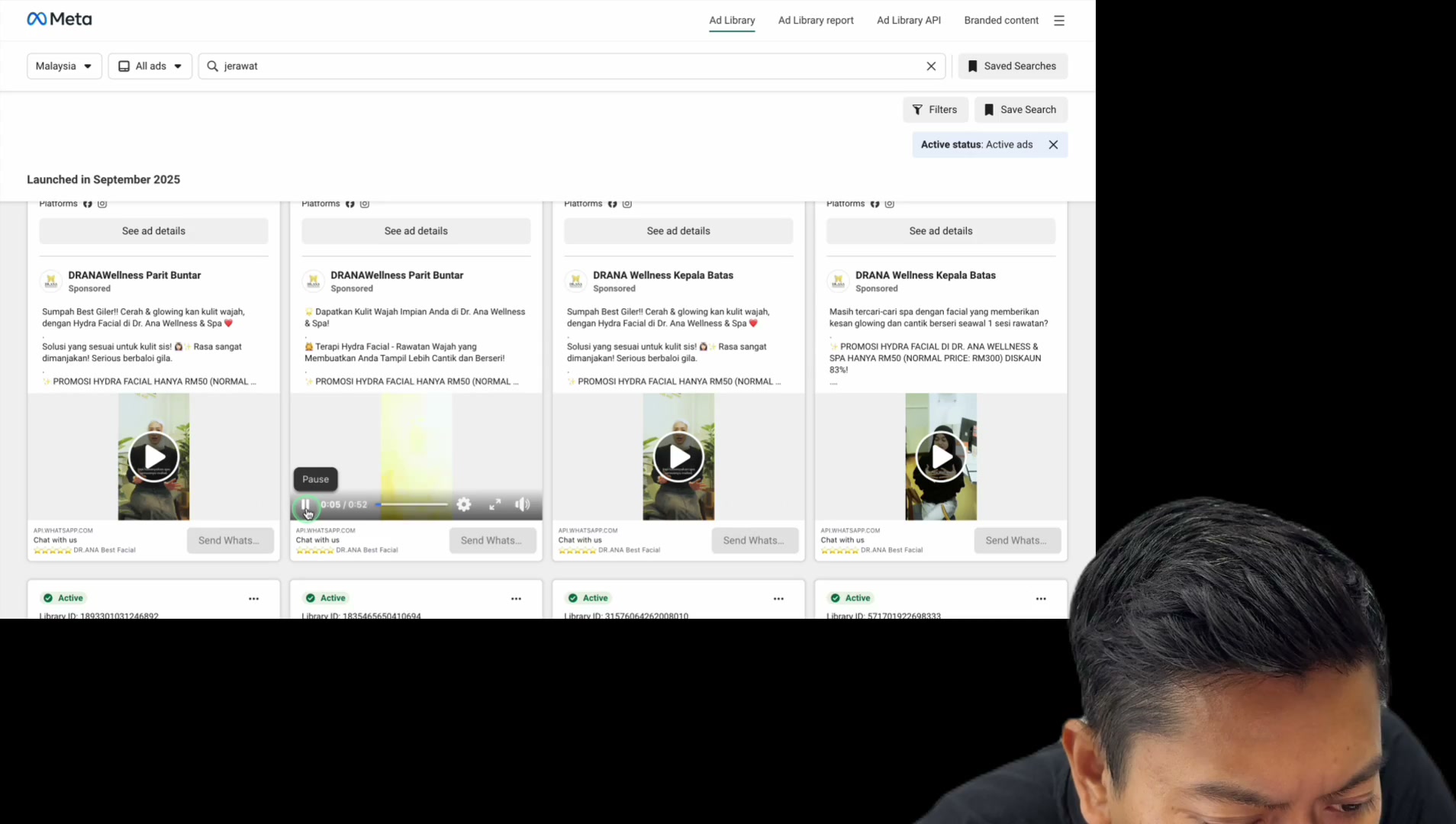Remove the Active status filter chip
This screenshot has height=824, width=1456.
(1053, 145)
